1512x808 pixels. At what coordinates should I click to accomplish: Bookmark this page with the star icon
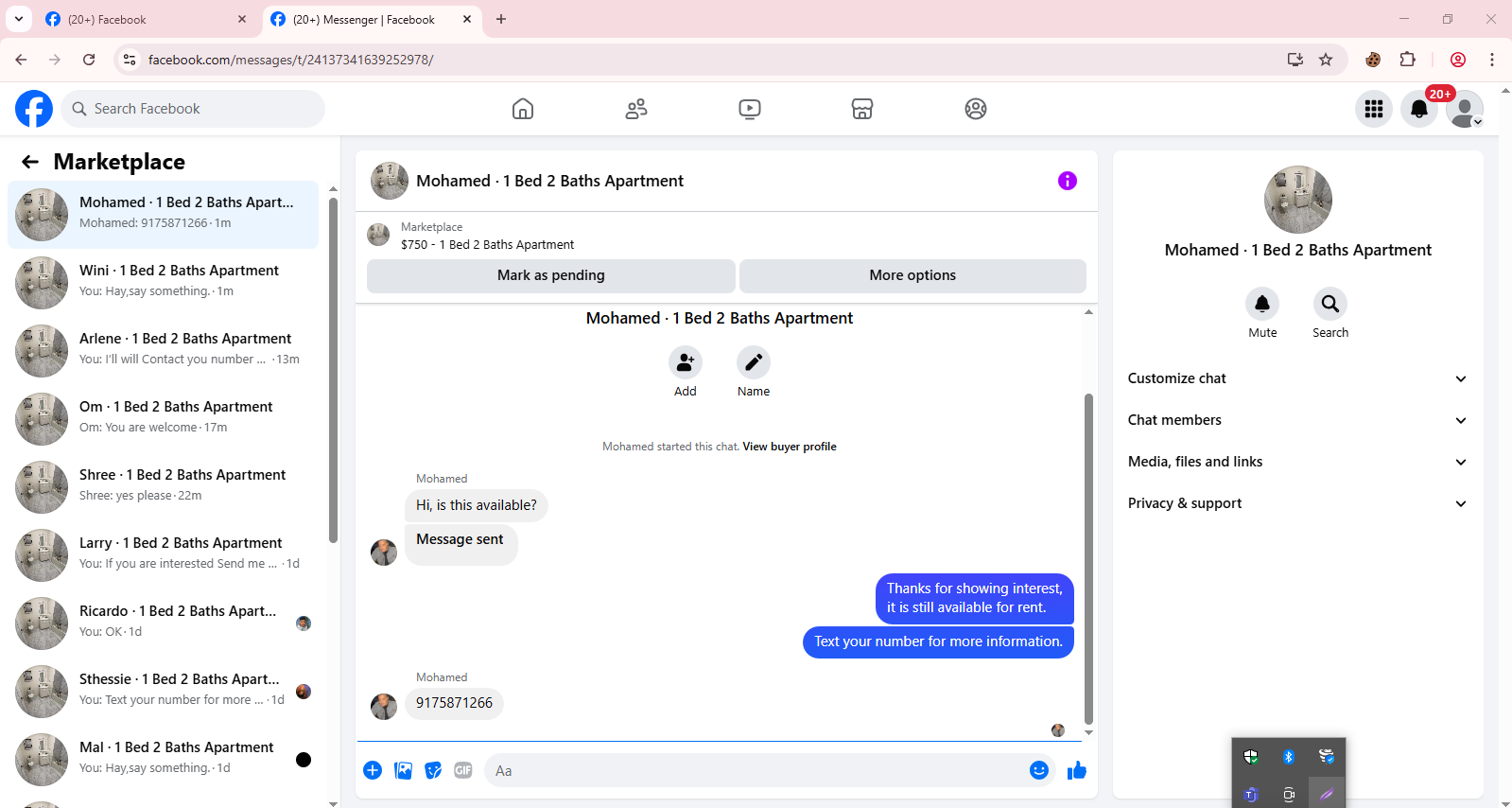[1326, 60]
